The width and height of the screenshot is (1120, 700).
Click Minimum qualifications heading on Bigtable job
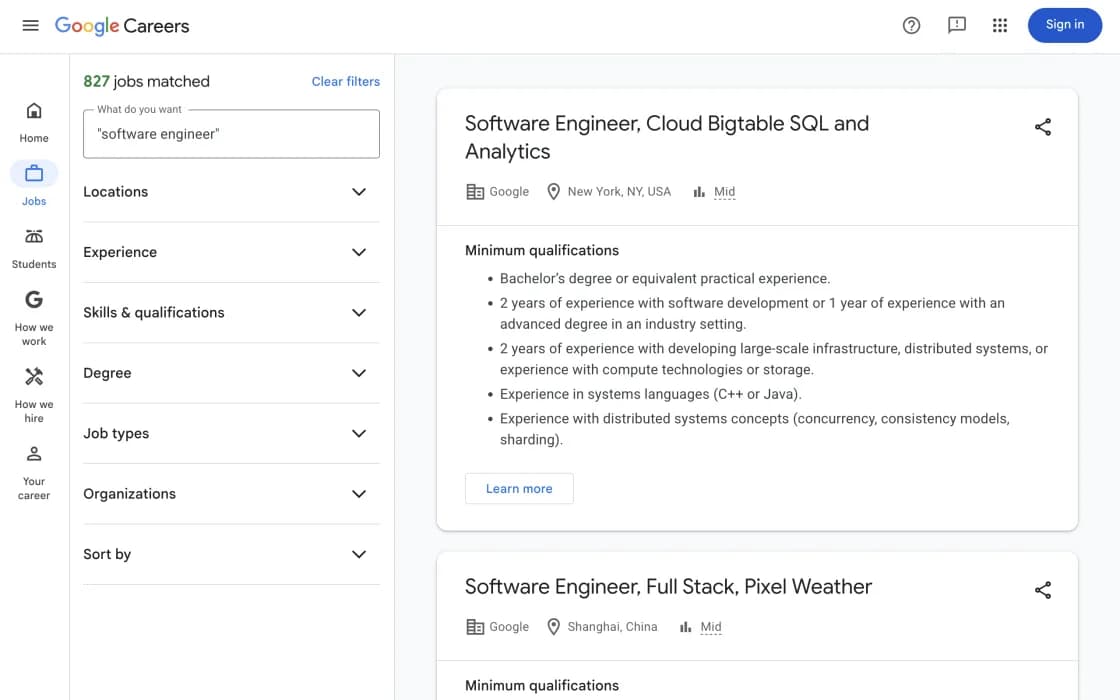[541, 251]
